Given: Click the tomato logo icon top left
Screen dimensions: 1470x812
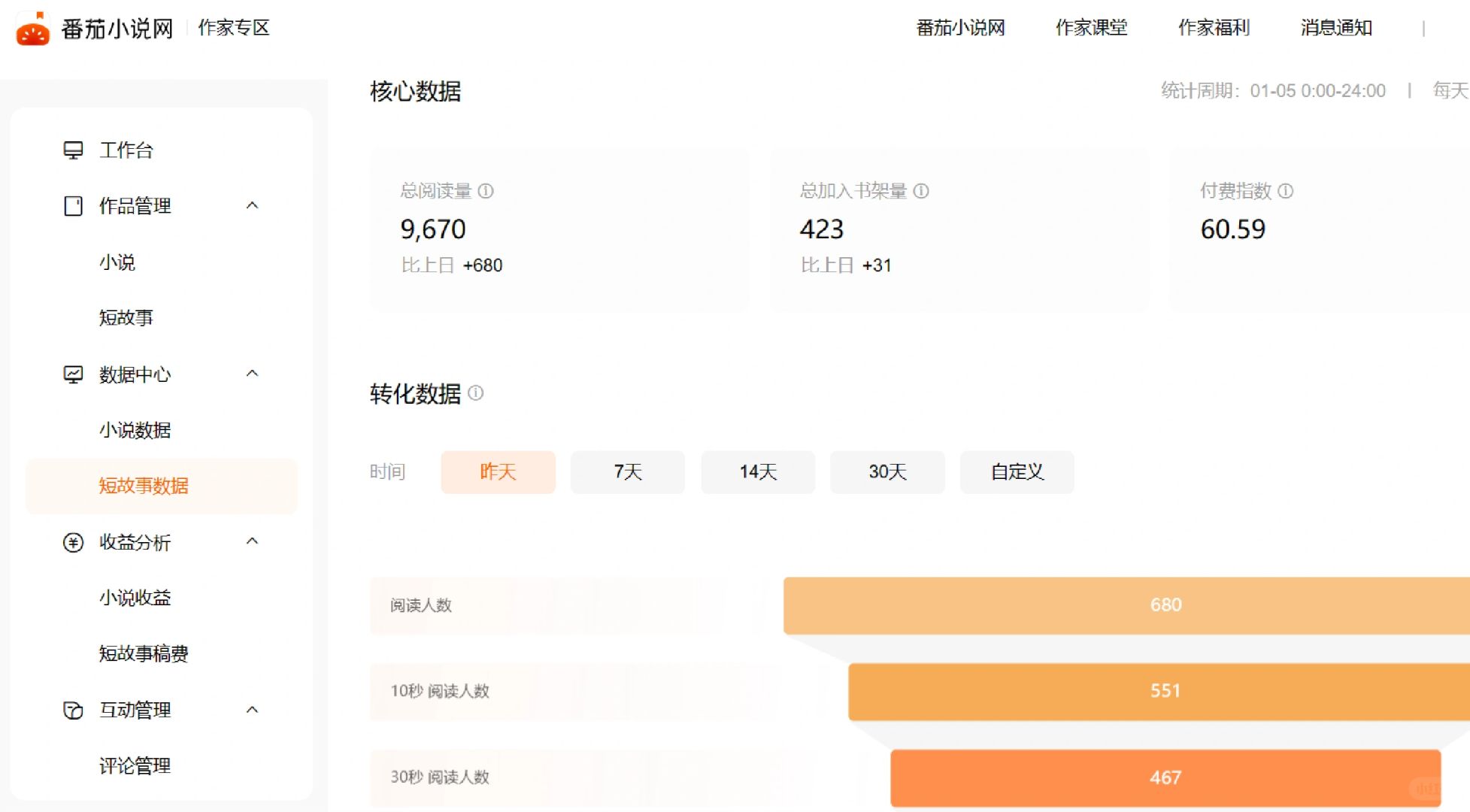Looking at the screenshot, I should point(32,29).
